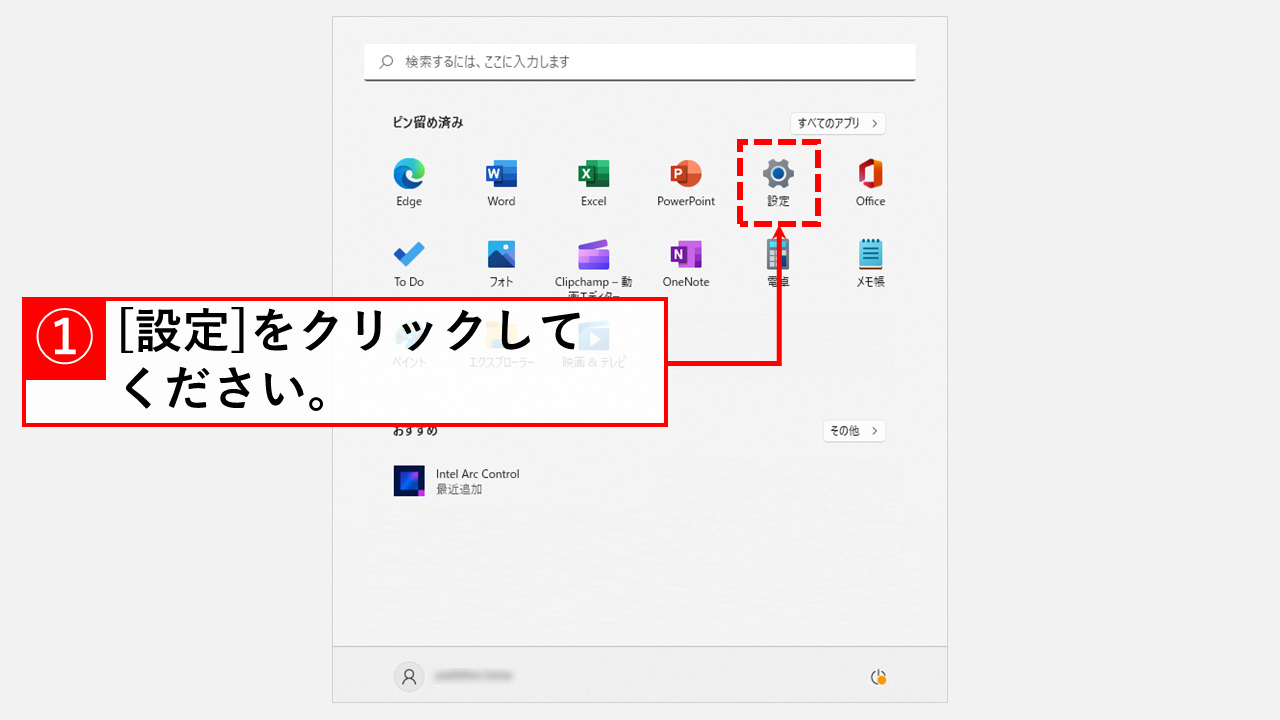
Task: Open the power options
Action: coord(879,676)
